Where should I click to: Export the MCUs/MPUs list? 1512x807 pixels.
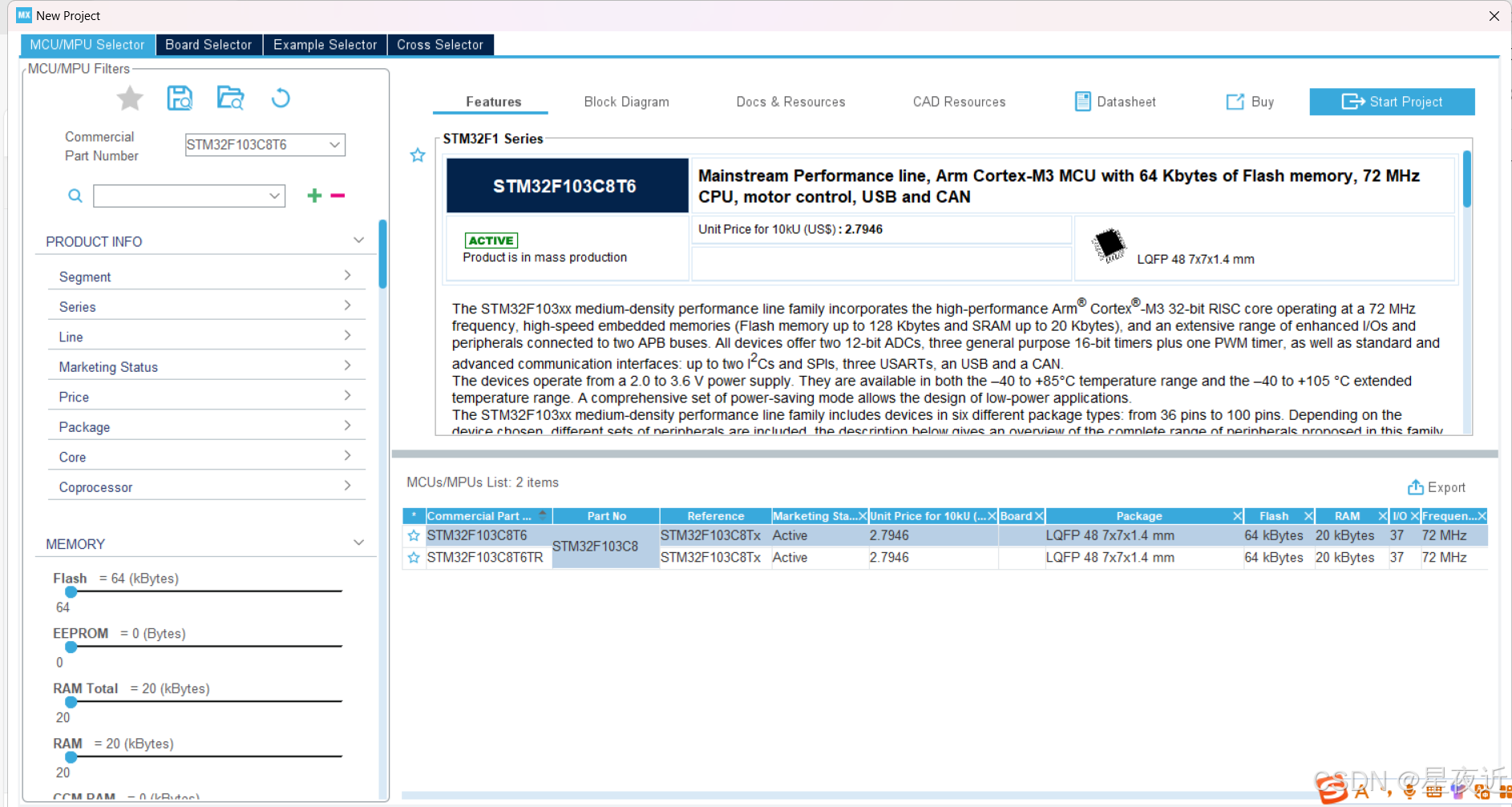coord(1437,487)
